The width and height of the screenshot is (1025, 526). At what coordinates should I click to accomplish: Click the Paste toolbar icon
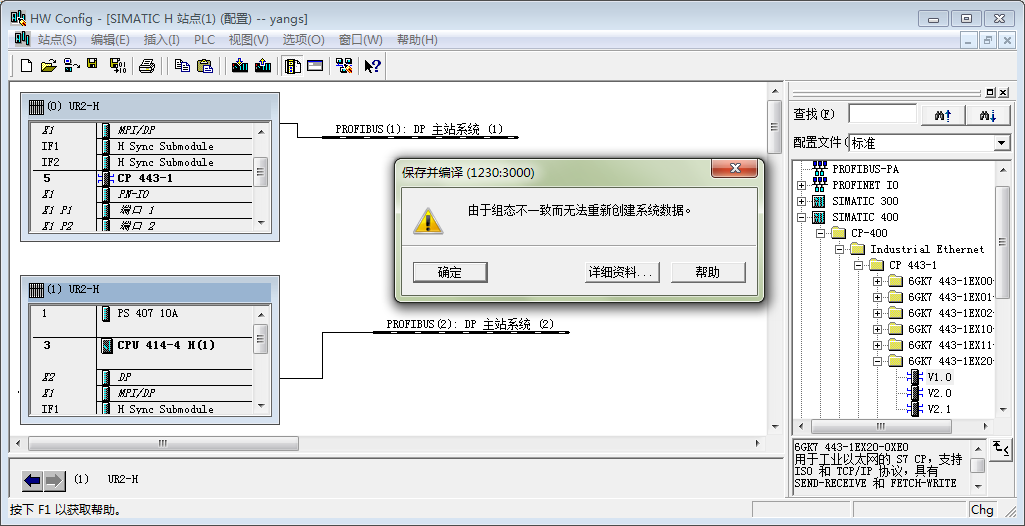(x=205, y=65)
